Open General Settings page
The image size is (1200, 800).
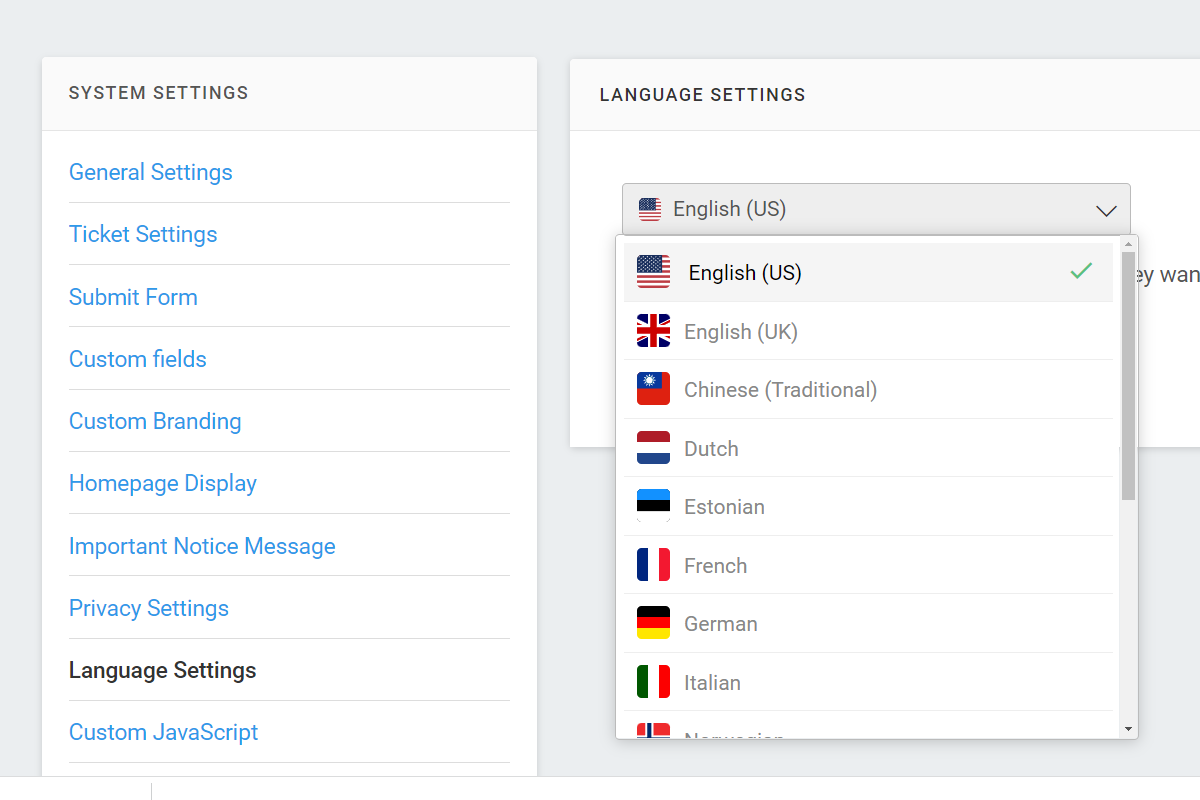click(151, 172)
